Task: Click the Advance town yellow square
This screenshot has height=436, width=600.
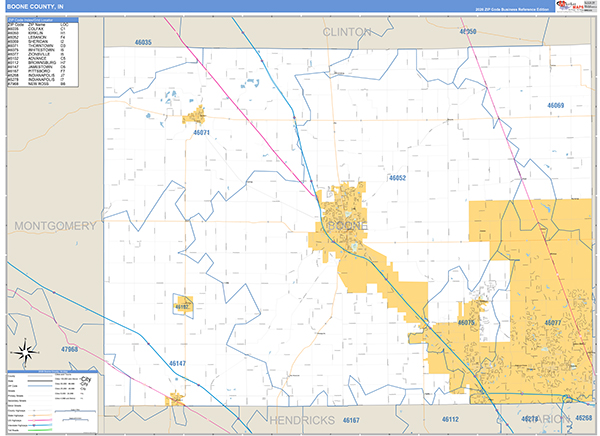Action: 185,304
